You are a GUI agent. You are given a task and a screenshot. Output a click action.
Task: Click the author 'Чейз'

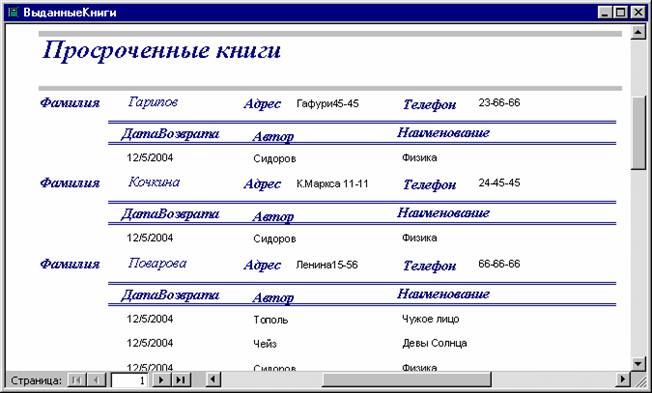(265, 344)
